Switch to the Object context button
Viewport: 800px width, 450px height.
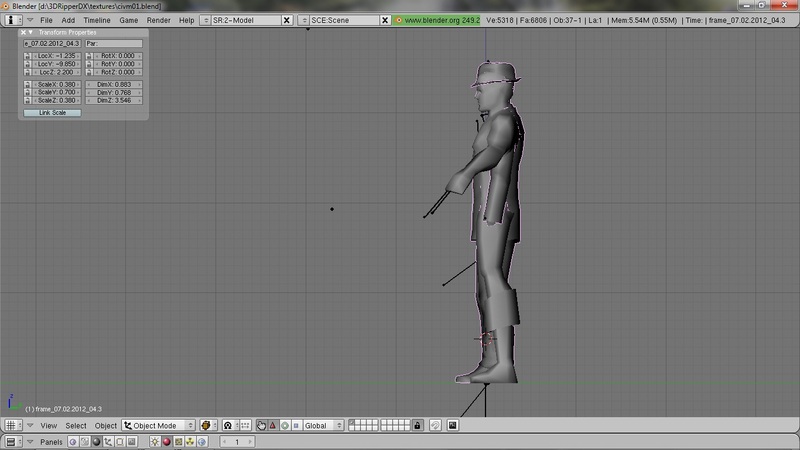click(108, 441)
